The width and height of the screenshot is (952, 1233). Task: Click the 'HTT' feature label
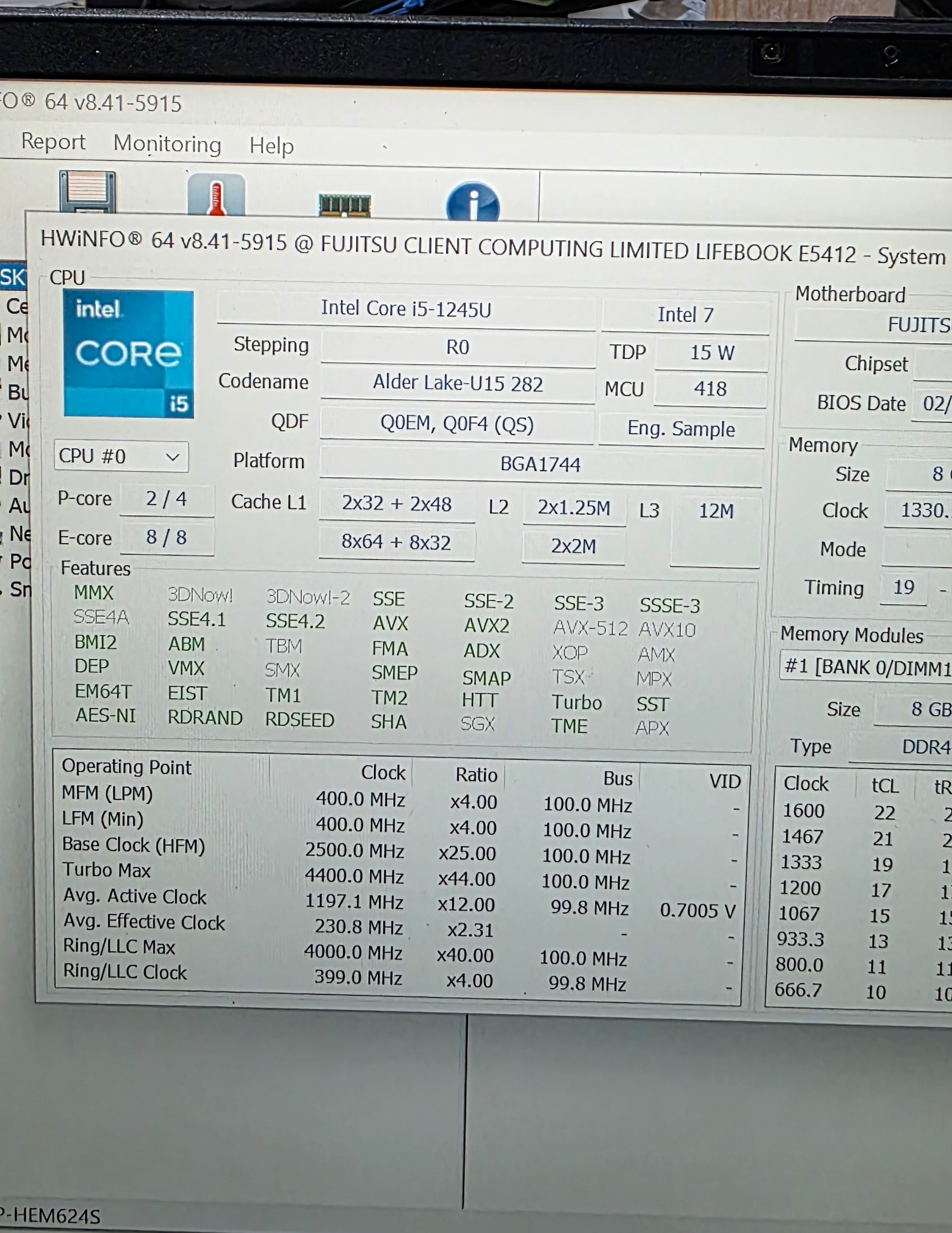(480, 700)
